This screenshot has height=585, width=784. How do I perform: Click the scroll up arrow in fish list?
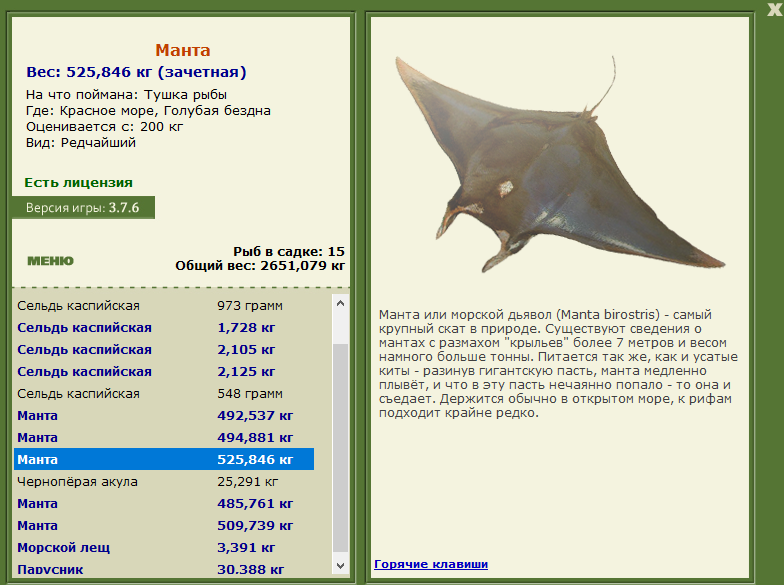[x=340, y=304]
